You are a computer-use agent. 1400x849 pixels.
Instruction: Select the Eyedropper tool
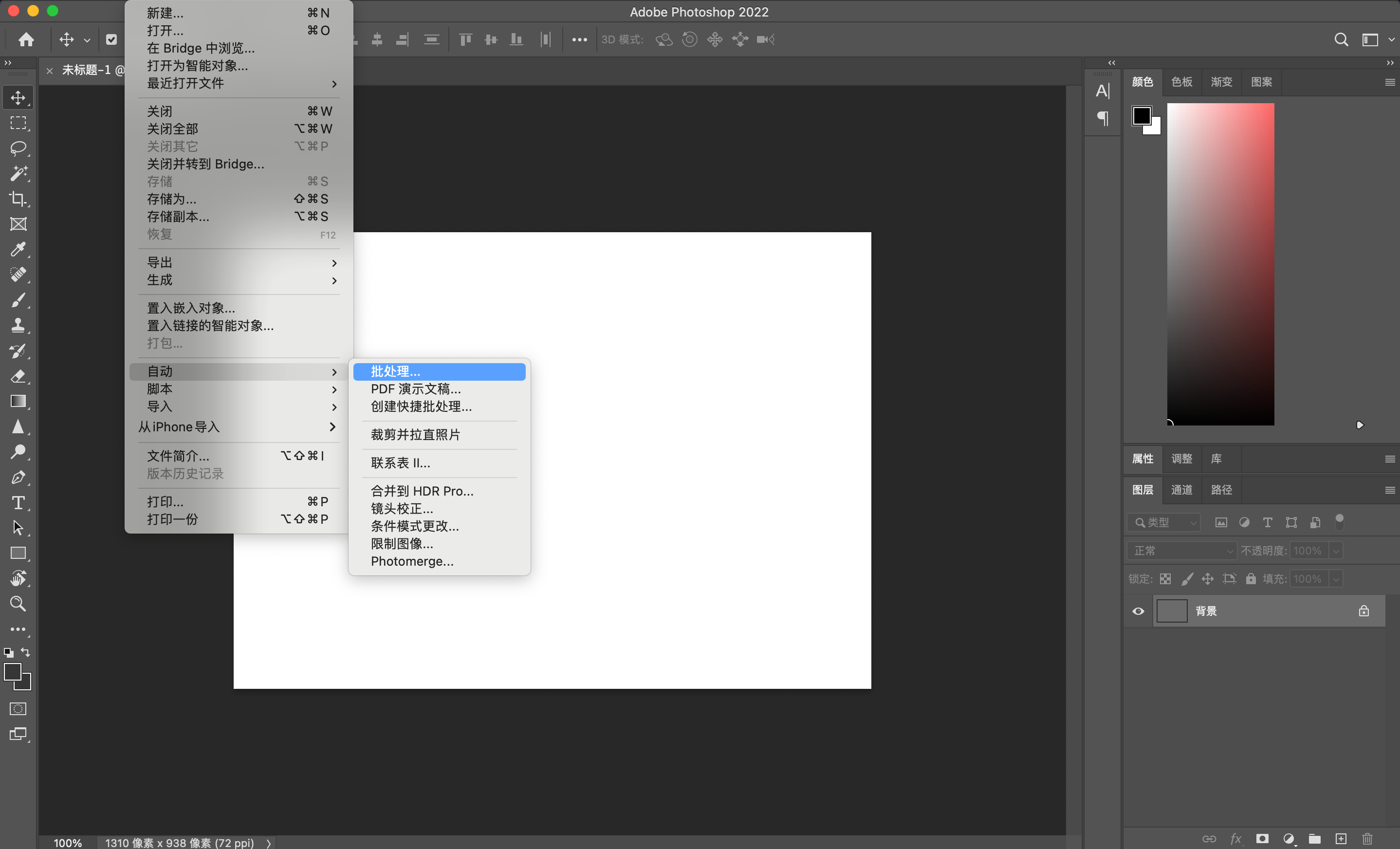click(x=18, y=249)
